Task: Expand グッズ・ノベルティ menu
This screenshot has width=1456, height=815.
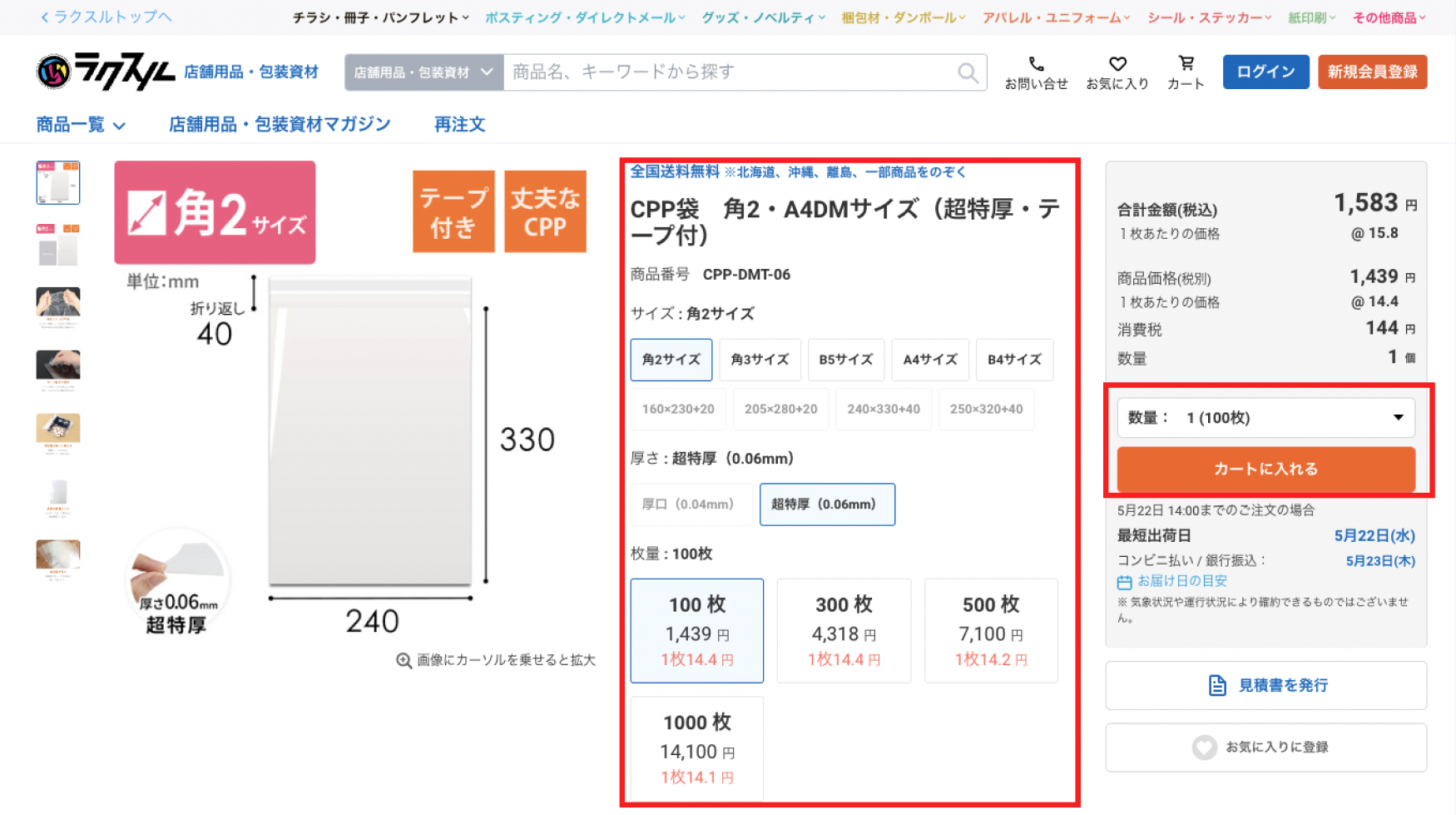Action: tap(764, 17)
